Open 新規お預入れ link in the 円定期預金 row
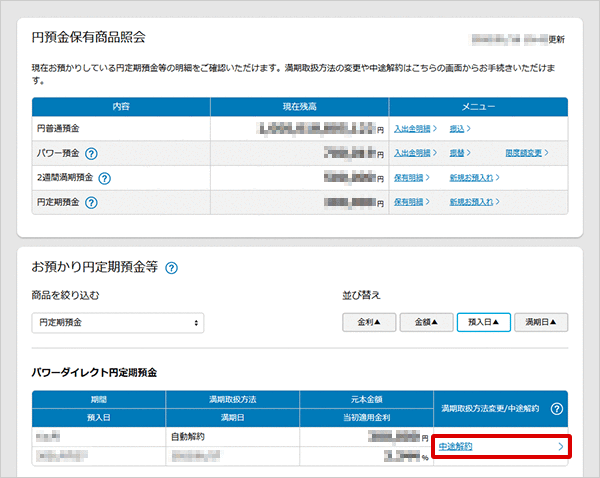This screenshot has height=478, width=600. pos(474,202)
